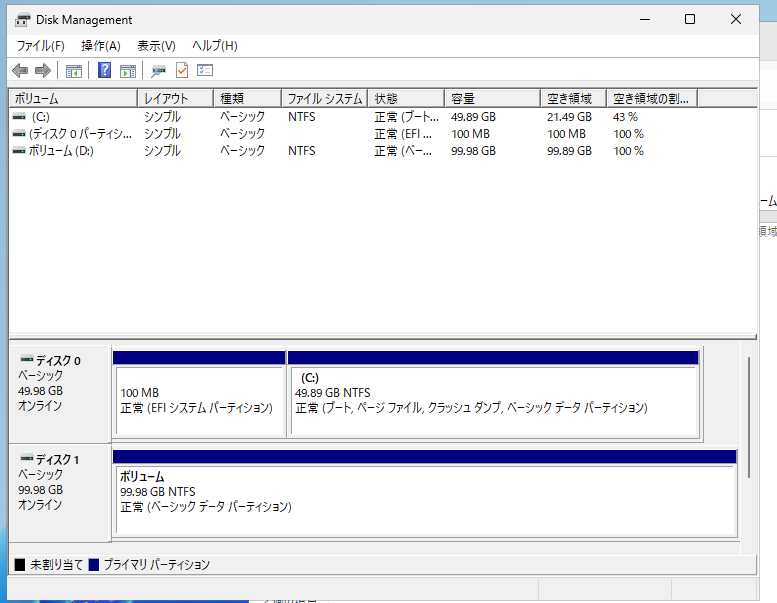Sort the list by ボリューム column header

tap(72, 98)
